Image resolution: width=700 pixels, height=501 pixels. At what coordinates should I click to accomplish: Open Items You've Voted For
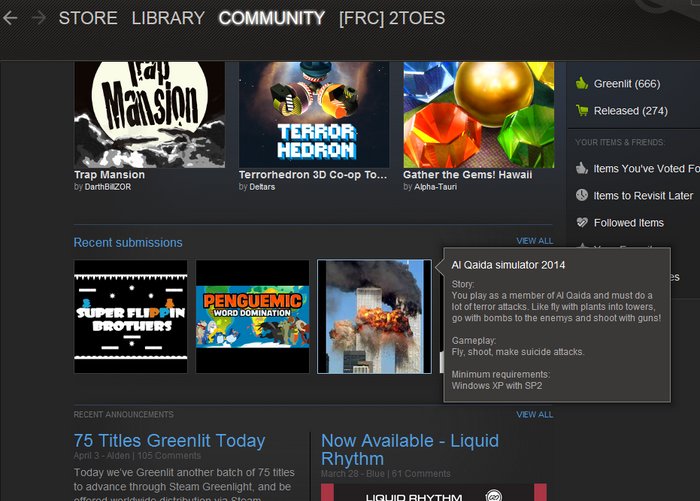tap(646, 169)
